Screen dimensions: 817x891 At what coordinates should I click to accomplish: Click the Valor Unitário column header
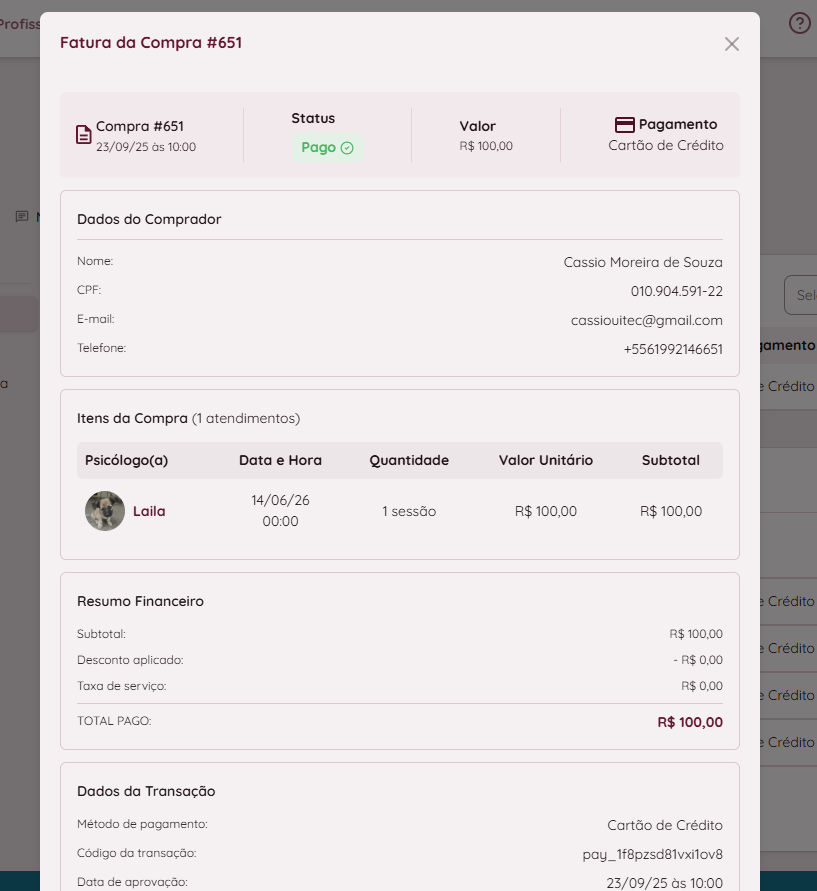pos(546,460)
